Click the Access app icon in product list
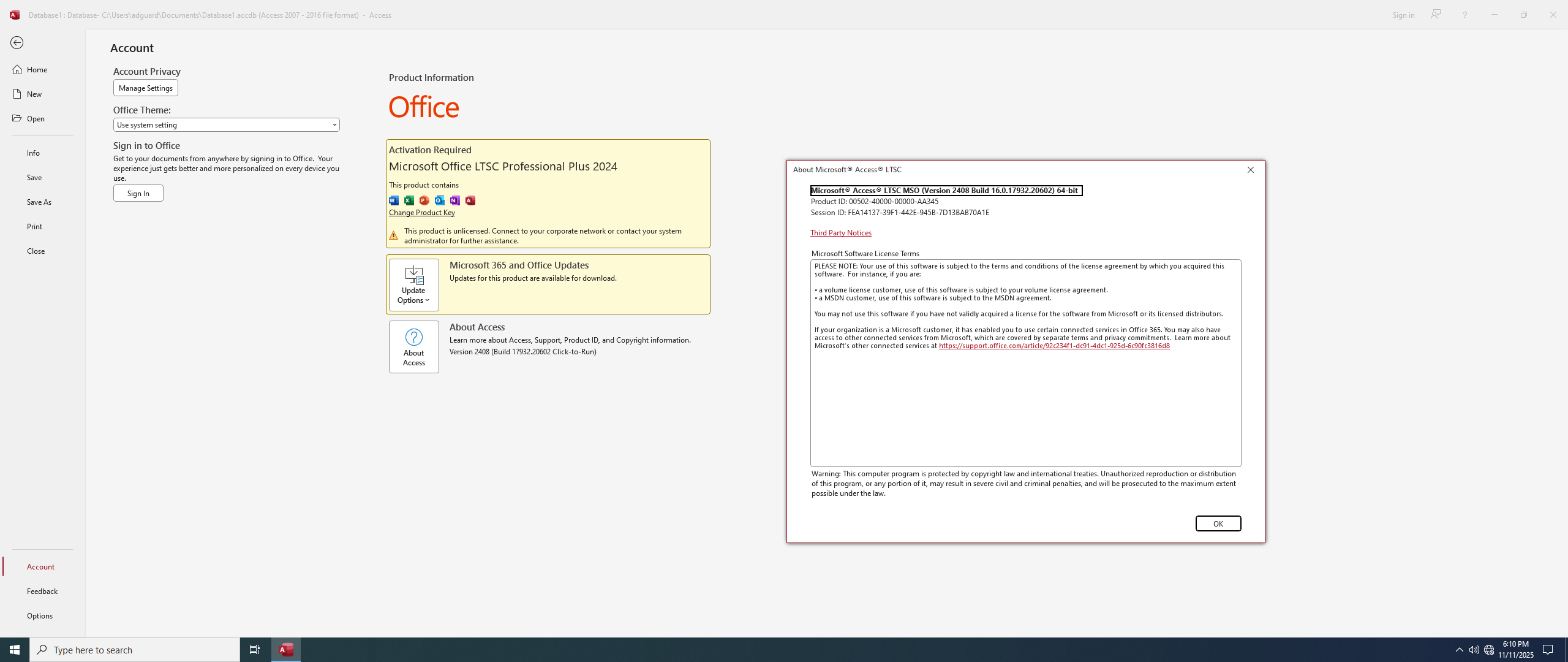Image resolution: width=1568 pixels, height=662 pixels. [x=470, y=200]
